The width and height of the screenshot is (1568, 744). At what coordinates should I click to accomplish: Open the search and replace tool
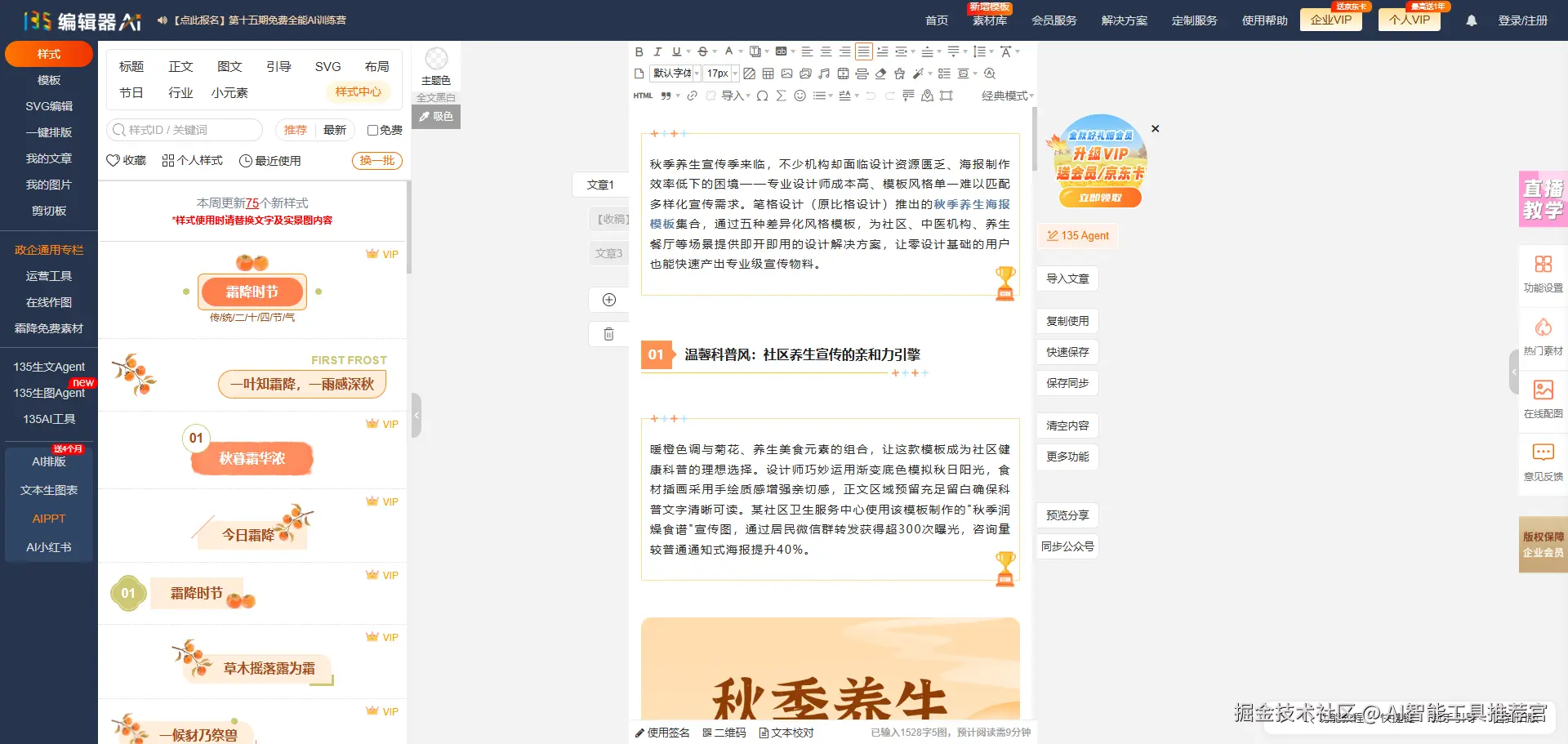pyautogui.click(x=990, y=74)
